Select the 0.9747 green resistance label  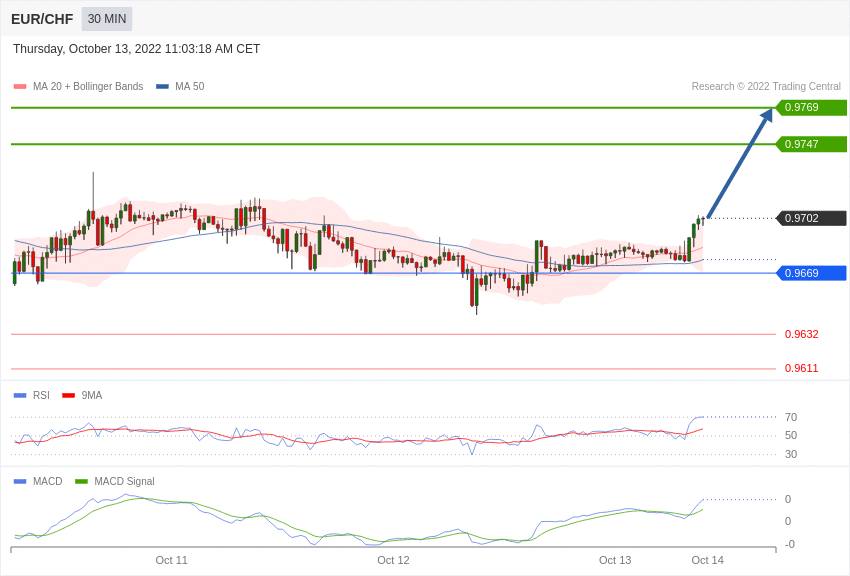(x=811, y=144)
